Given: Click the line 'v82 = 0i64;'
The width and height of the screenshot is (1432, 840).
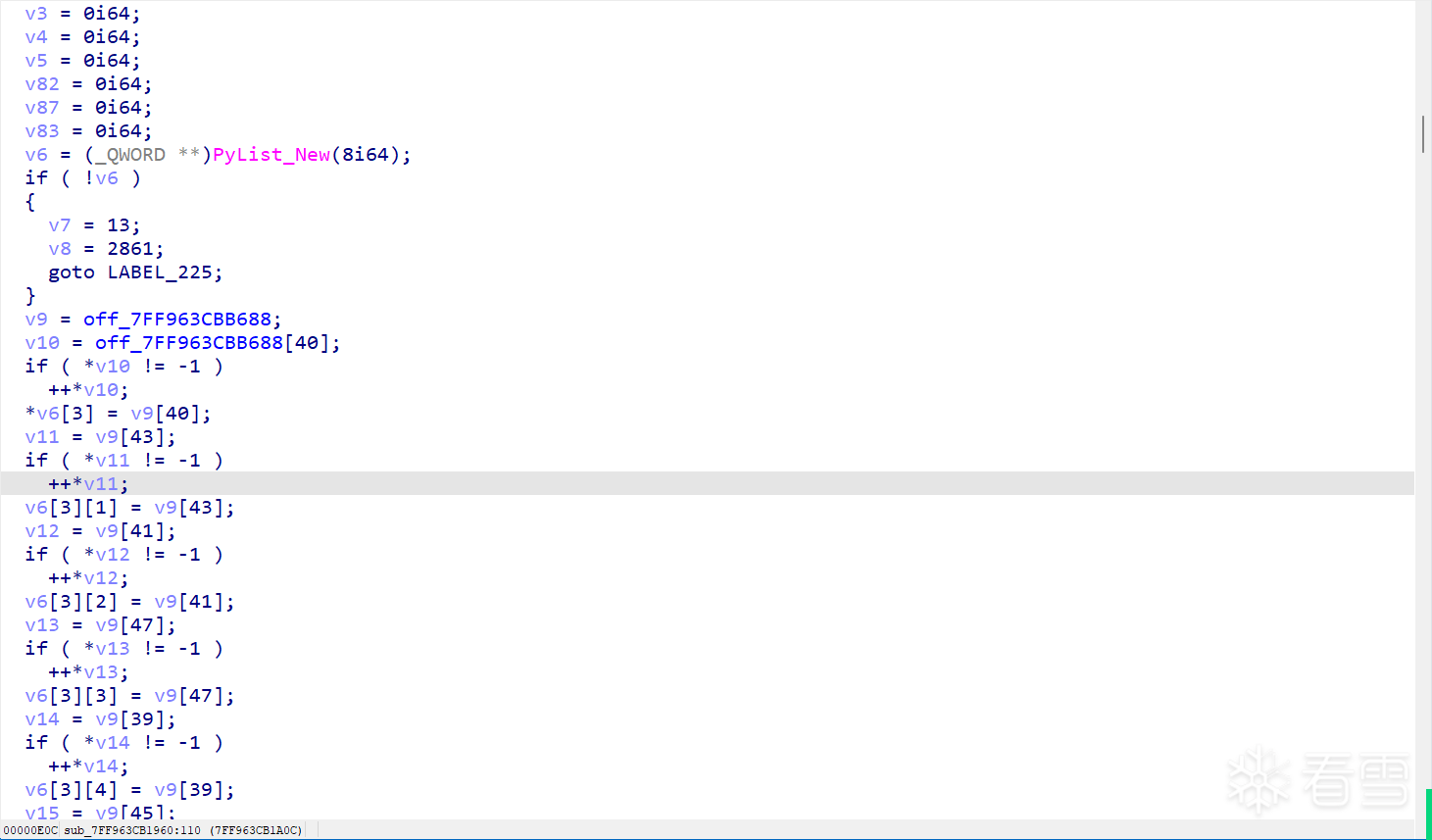Looking at the screenshot, I should coord(88,84).
